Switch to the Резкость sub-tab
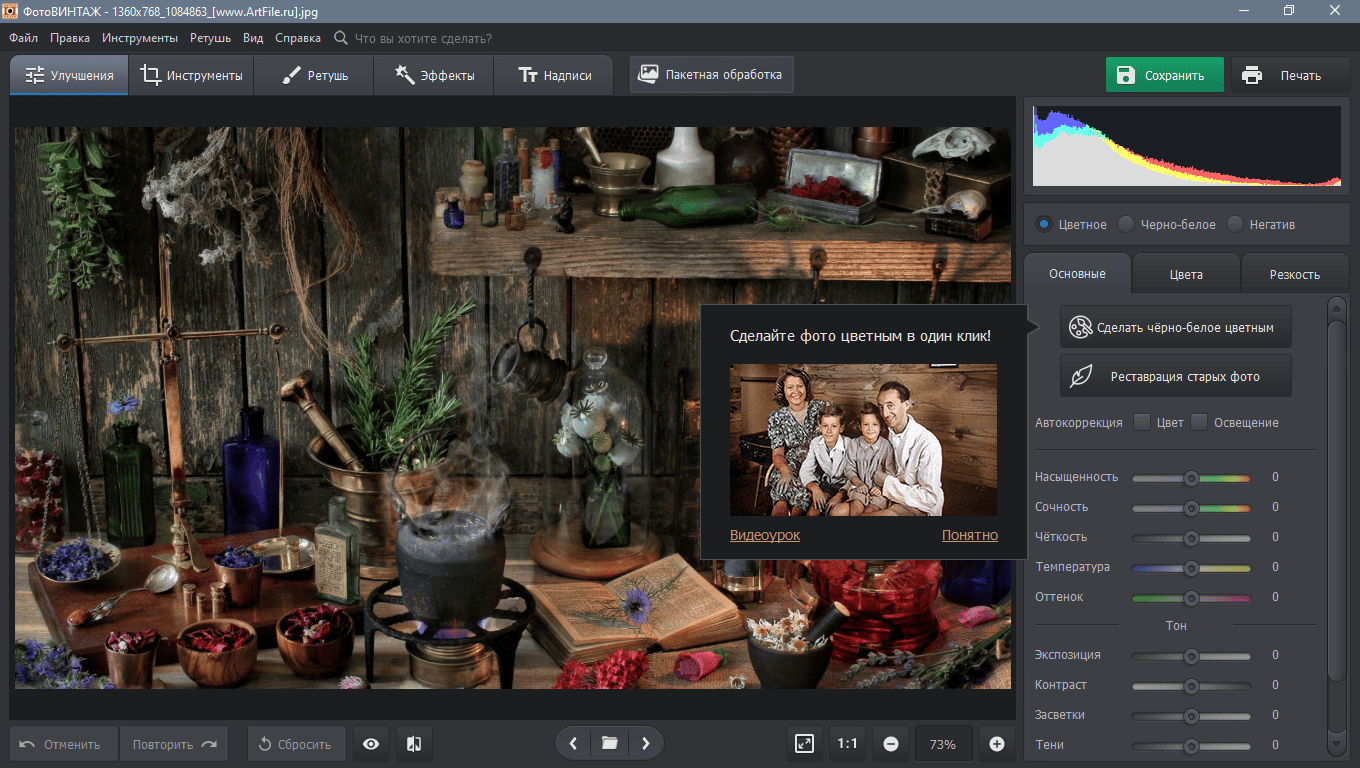The width and height of the screenshot is (1360, 768). 1295,273
